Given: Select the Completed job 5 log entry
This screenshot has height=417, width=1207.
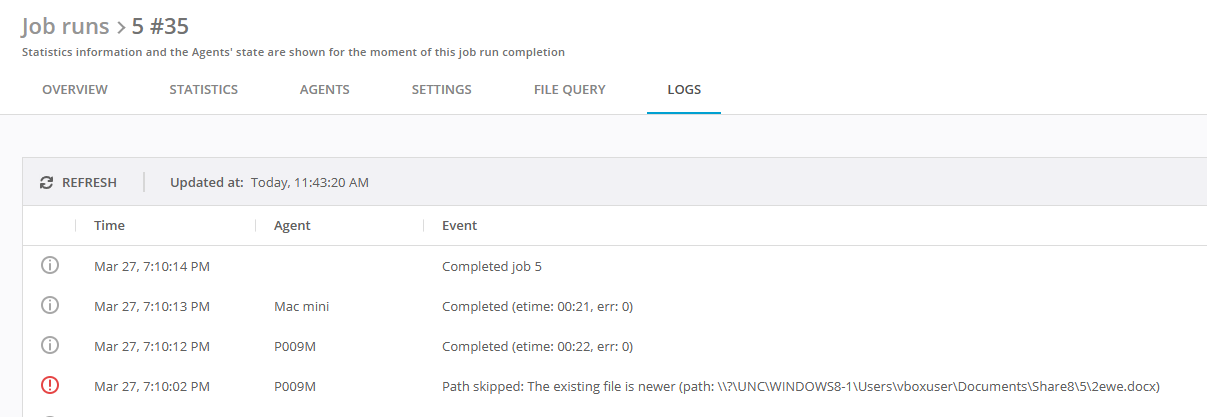Looking at the screenshot, I should (x=491, y=266).
